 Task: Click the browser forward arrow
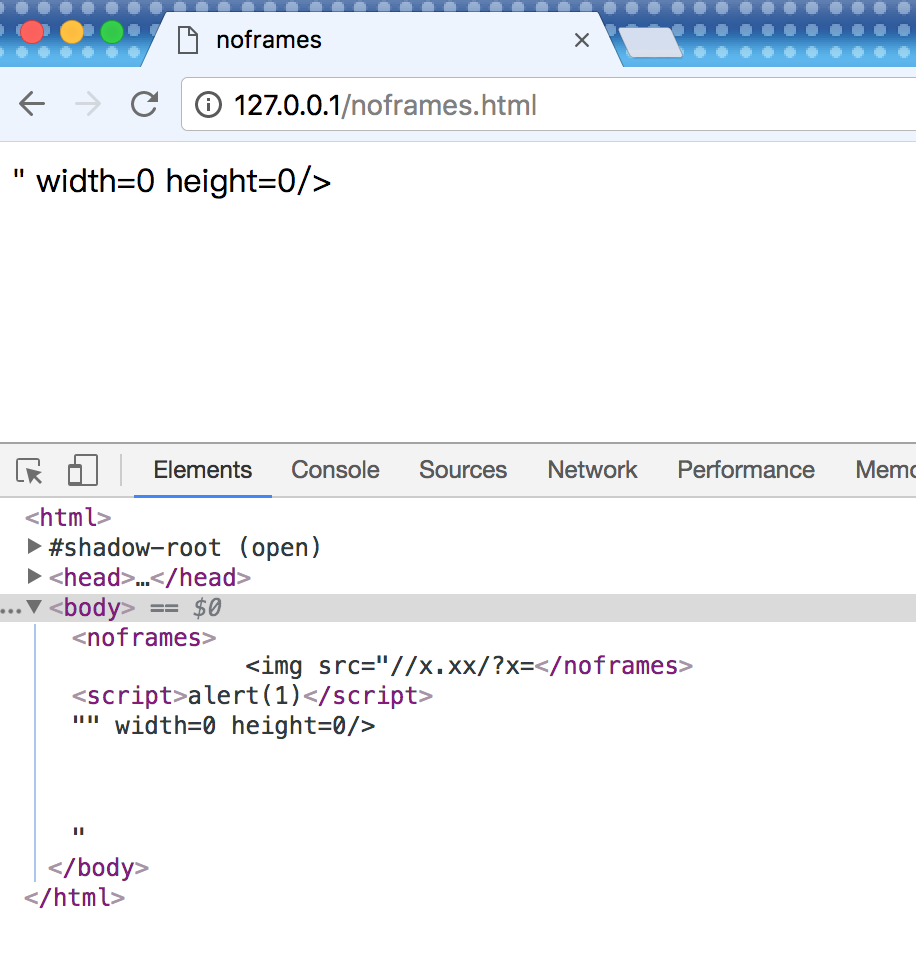pyautogui.click(x=88, y=104)
